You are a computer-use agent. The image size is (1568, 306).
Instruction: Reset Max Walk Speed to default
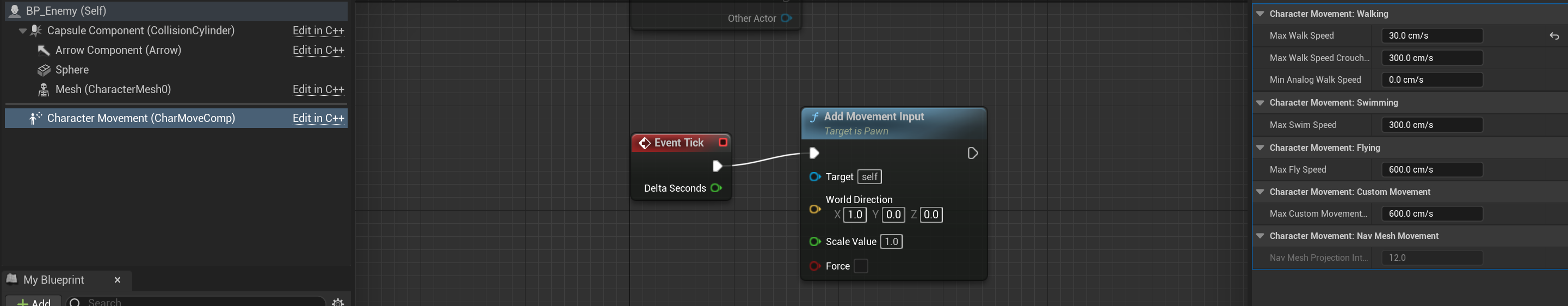coord(1553,36)
